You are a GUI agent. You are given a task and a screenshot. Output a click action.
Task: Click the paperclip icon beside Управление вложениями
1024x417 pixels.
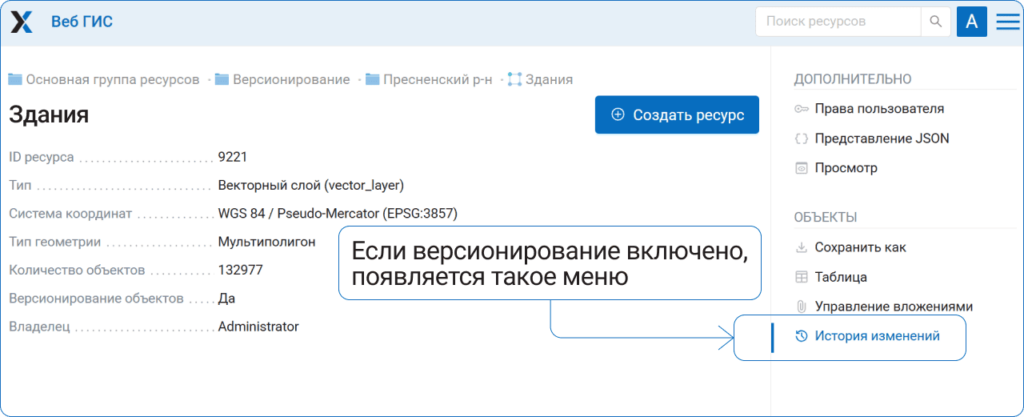(x=801, y=307)
